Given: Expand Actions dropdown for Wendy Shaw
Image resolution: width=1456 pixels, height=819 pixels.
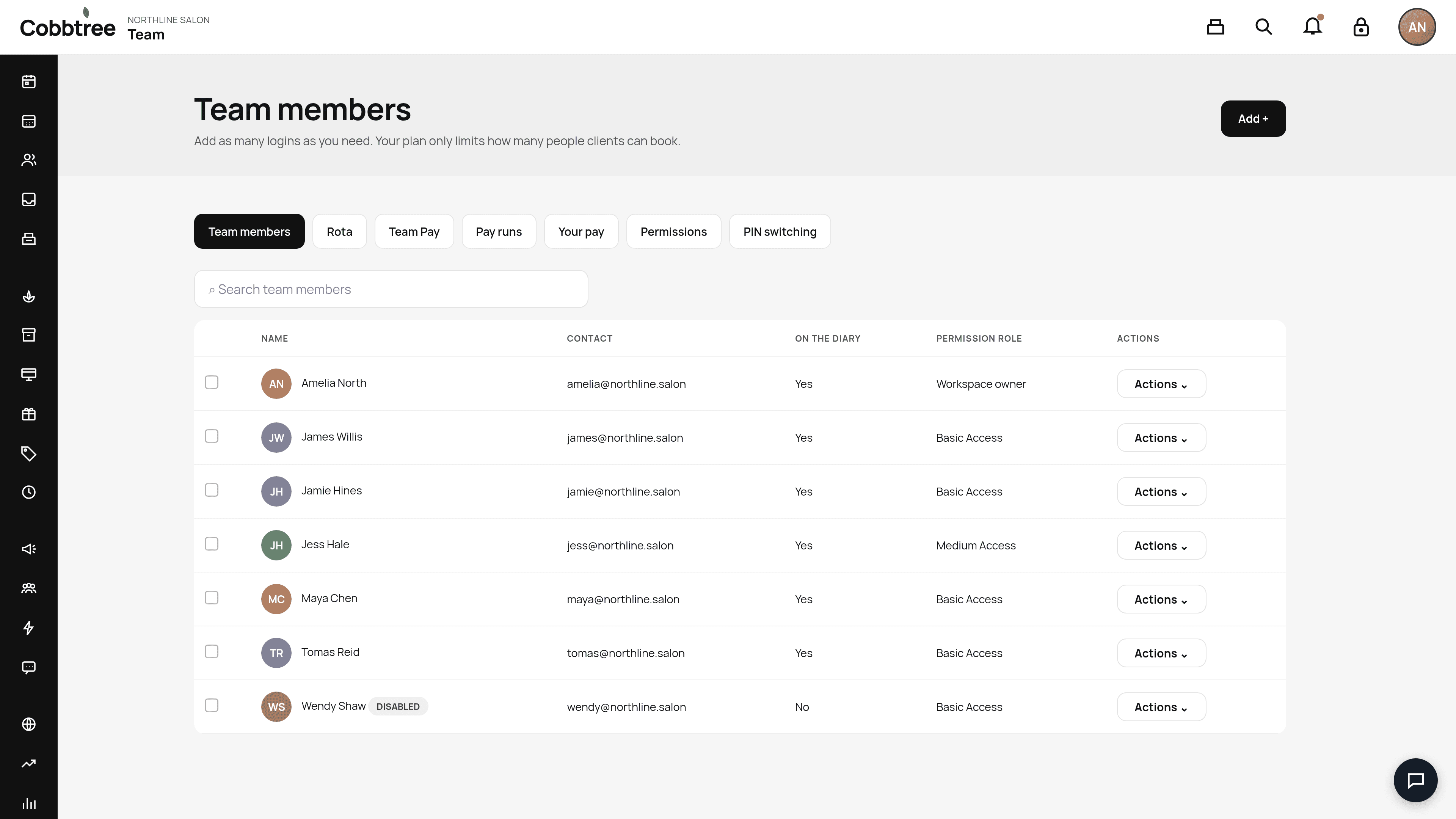Looking at the screenshot, I should point(1161,707).
